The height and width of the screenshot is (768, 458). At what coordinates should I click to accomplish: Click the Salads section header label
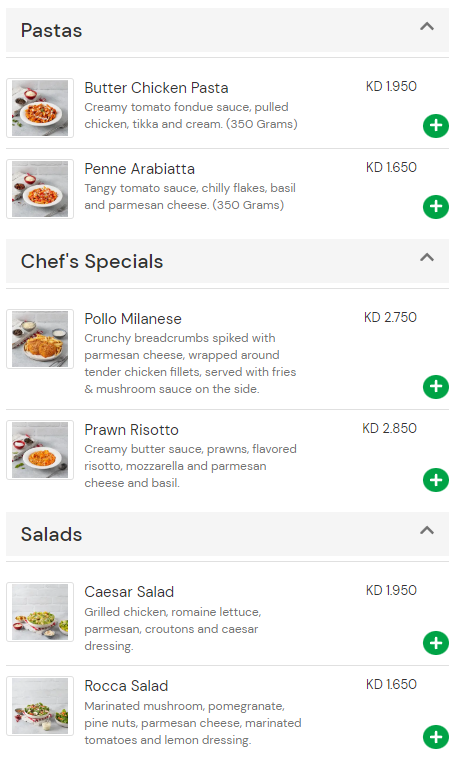tap(51, 534)
